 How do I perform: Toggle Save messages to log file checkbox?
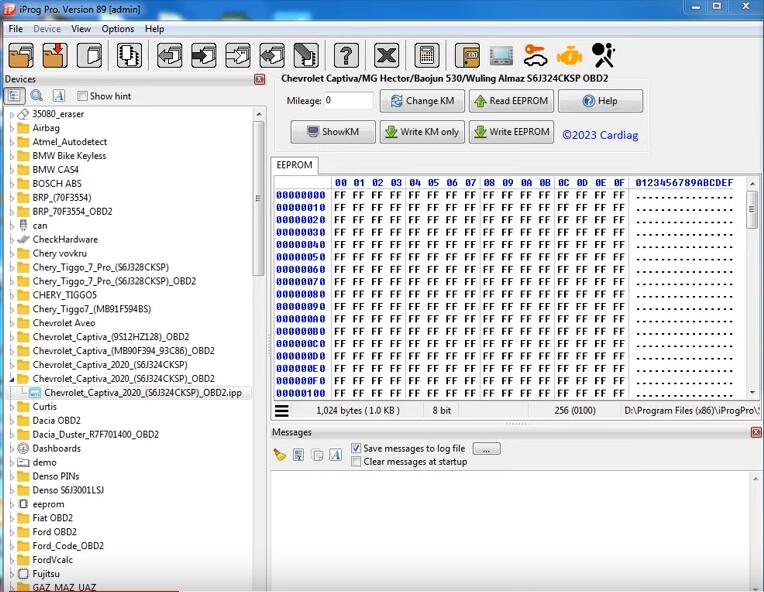356,448
